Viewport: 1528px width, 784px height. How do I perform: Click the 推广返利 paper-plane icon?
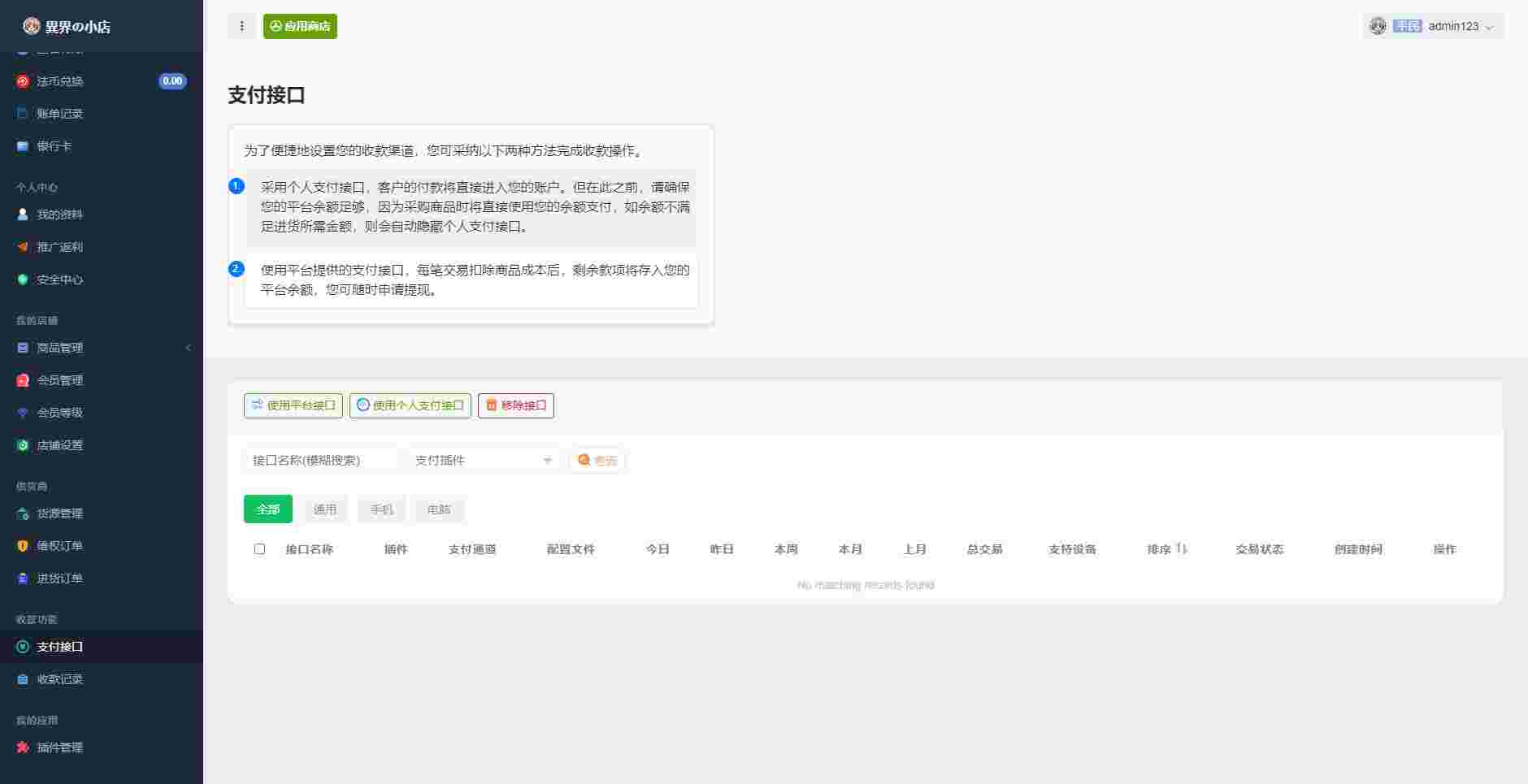tap(23, 247)
